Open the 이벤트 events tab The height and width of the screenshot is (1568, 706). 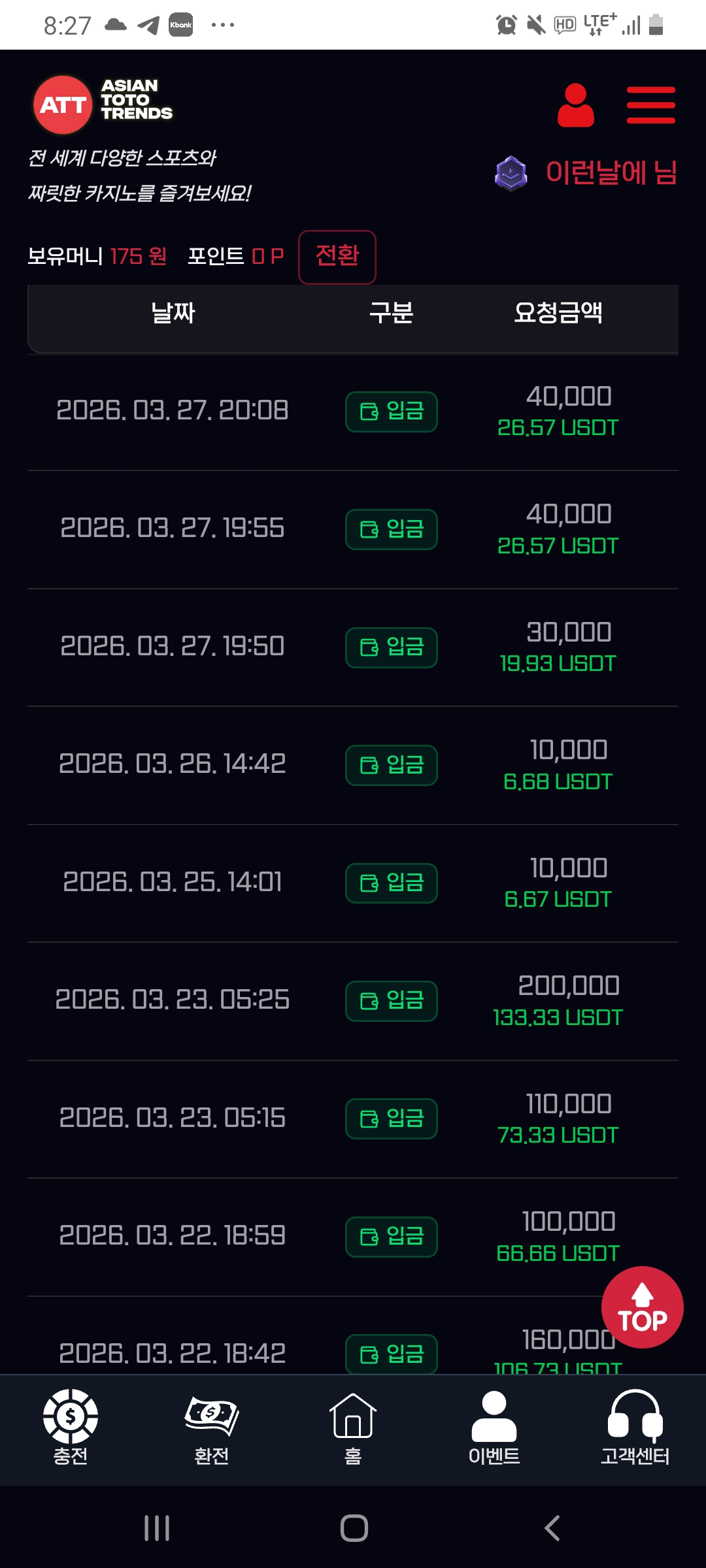pos(494,1428)
